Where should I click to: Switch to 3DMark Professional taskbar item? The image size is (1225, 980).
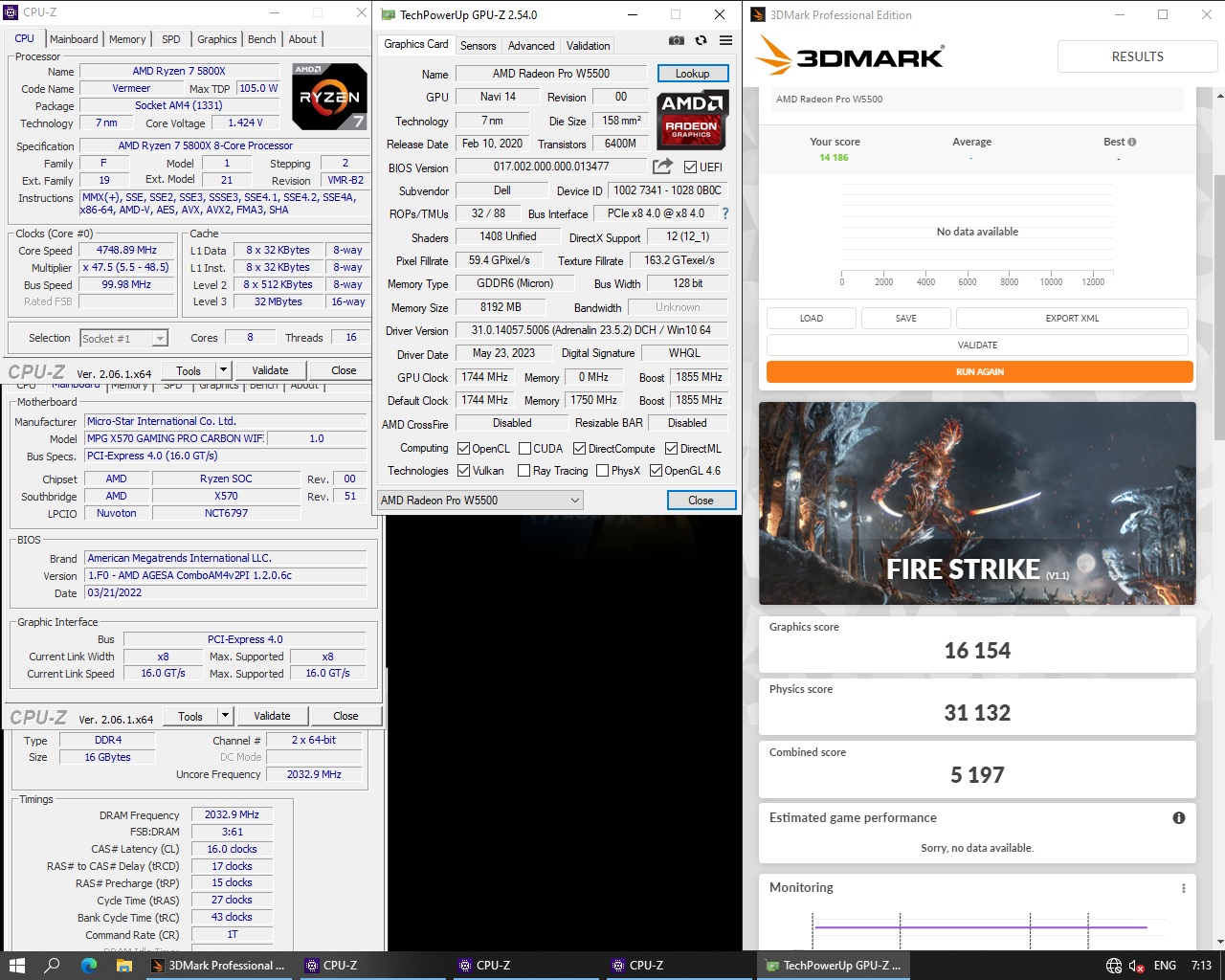[x=220, y=966]
